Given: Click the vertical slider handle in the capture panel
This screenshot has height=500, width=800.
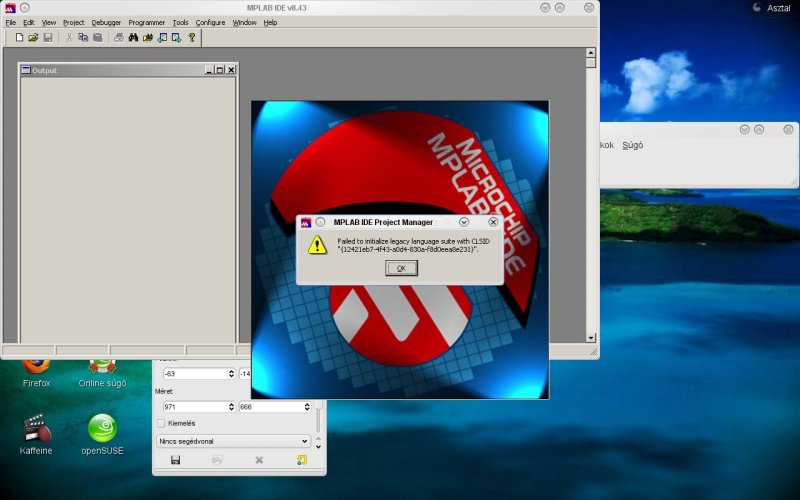Looking at the screenshot, I should point(318,405).
